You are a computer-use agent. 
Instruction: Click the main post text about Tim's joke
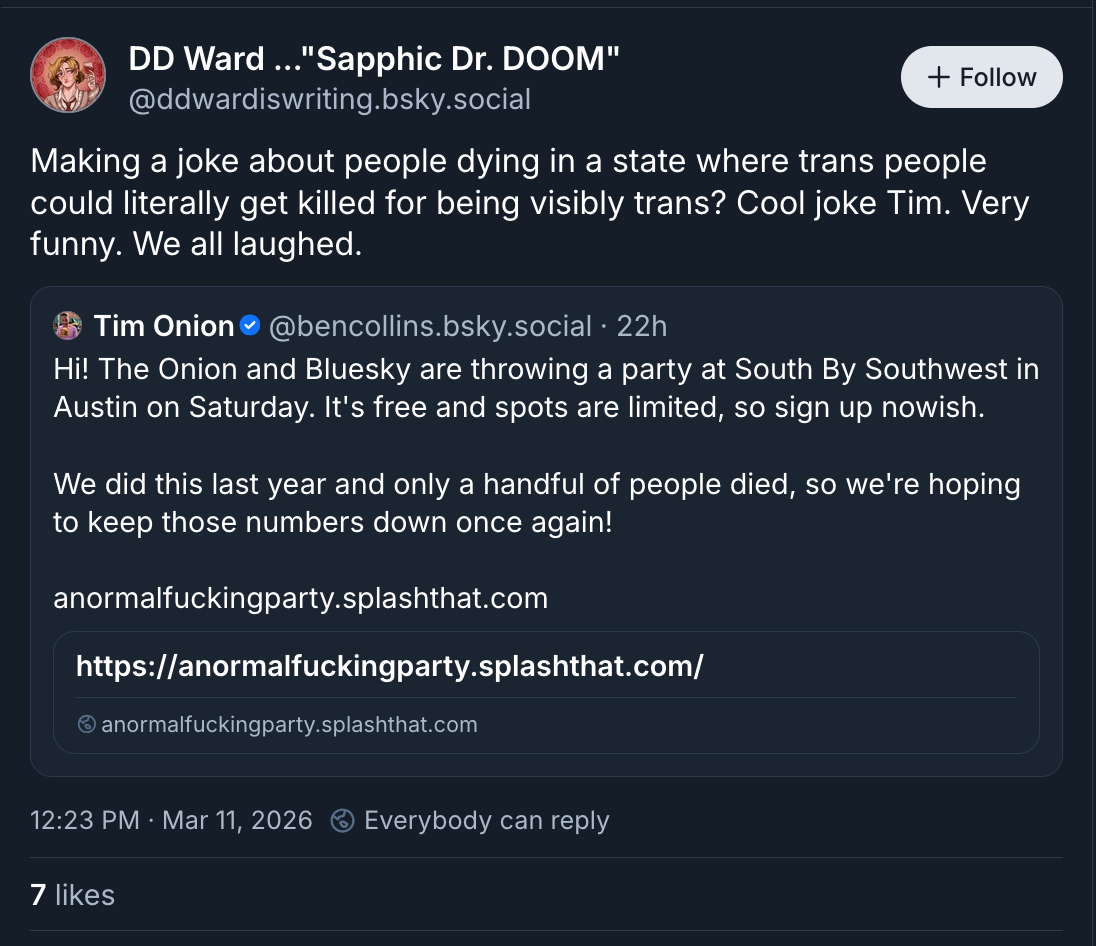click(529, 202)
